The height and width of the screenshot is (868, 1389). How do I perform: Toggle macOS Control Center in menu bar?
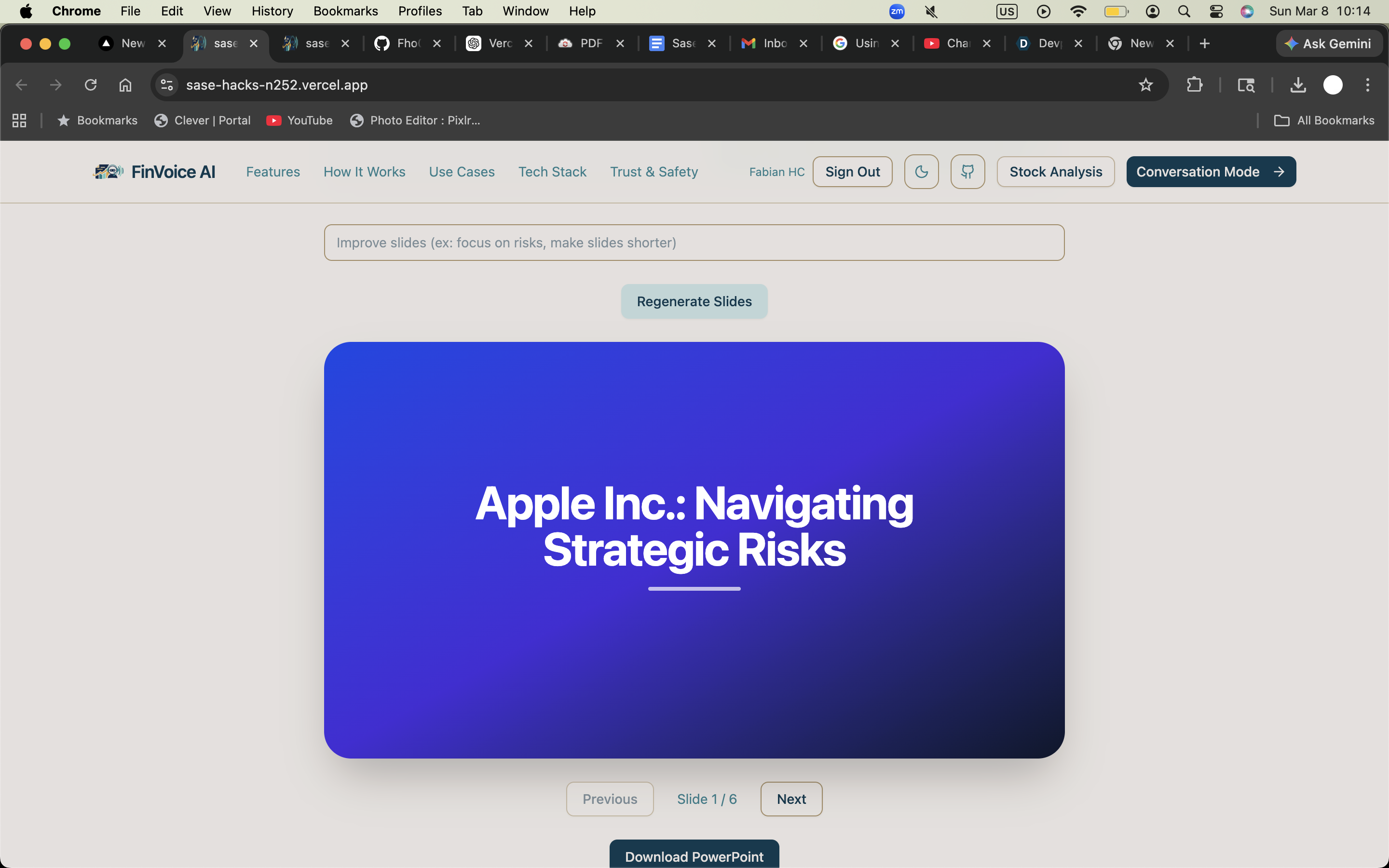tap(1216, 11)
